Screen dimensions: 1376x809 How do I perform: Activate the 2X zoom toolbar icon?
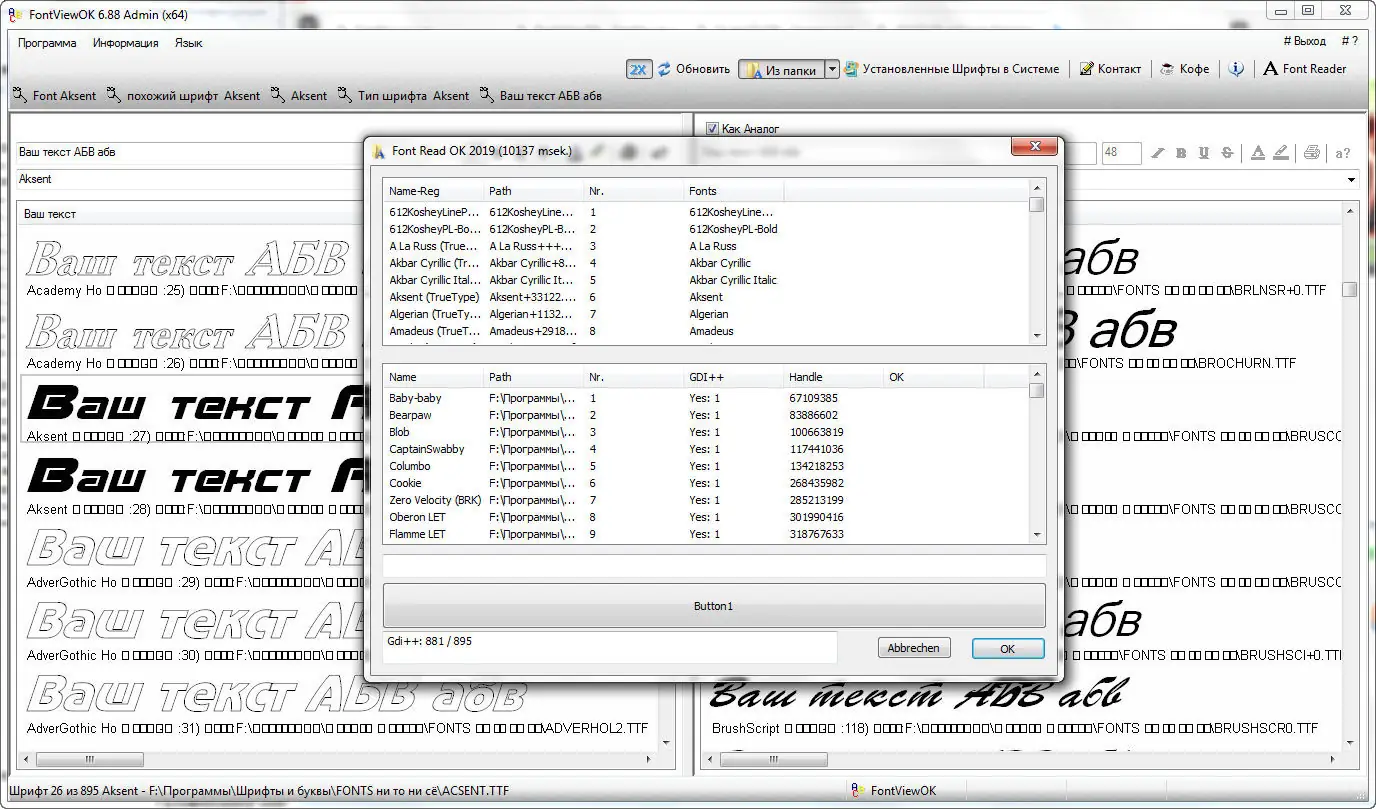(639, 69)
